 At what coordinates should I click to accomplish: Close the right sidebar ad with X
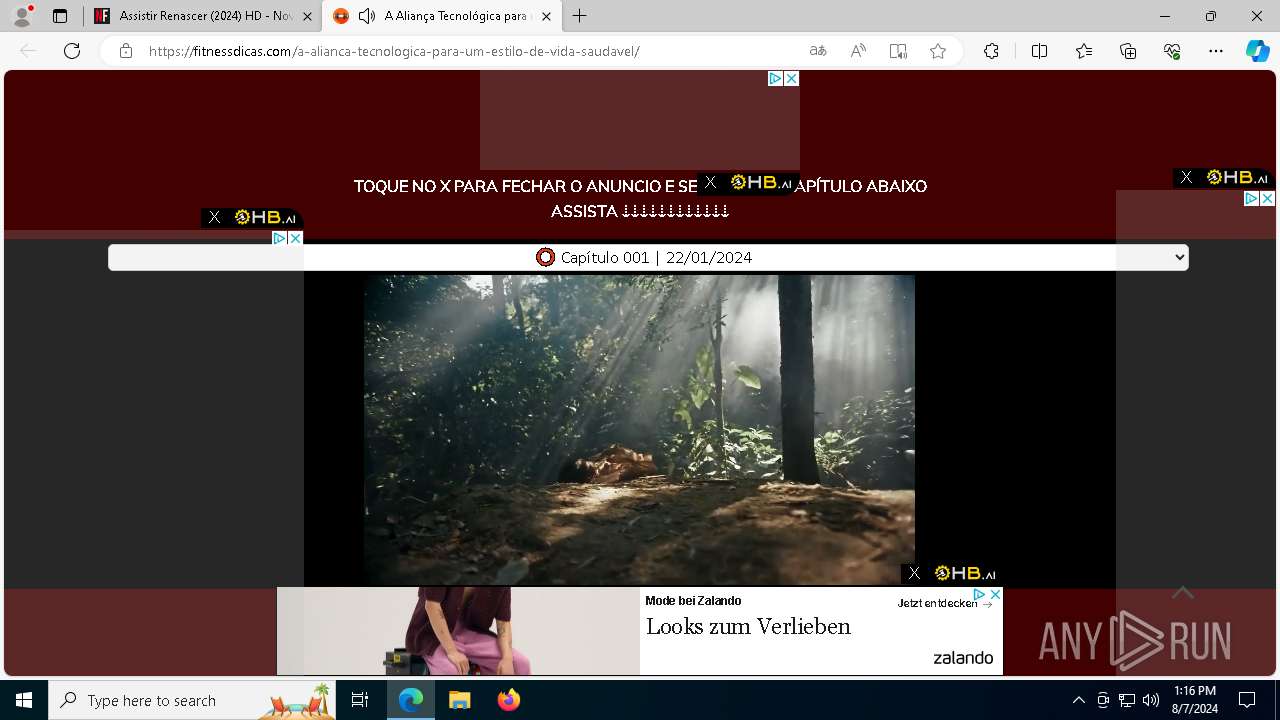click(1267, 198)
